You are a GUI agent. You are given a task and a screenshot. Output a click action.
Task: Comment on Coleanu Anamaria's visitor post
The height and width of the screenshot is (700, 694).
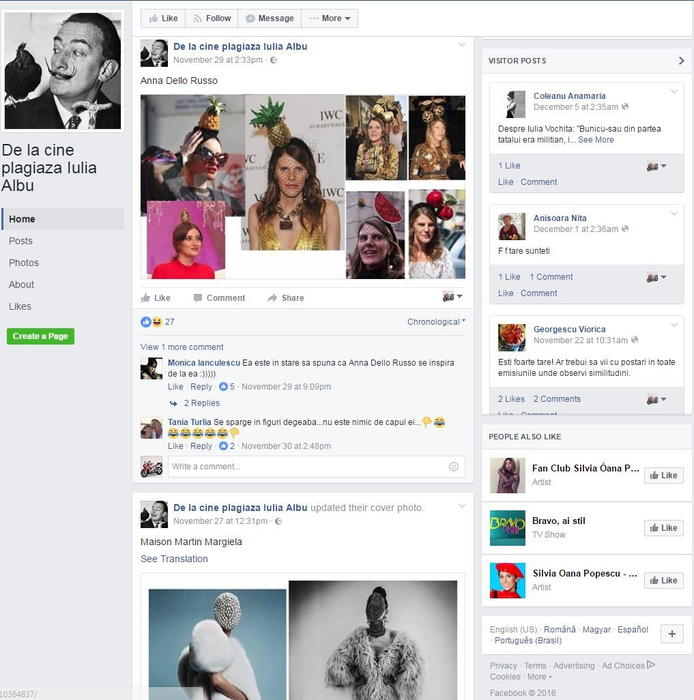click(539, 182)
